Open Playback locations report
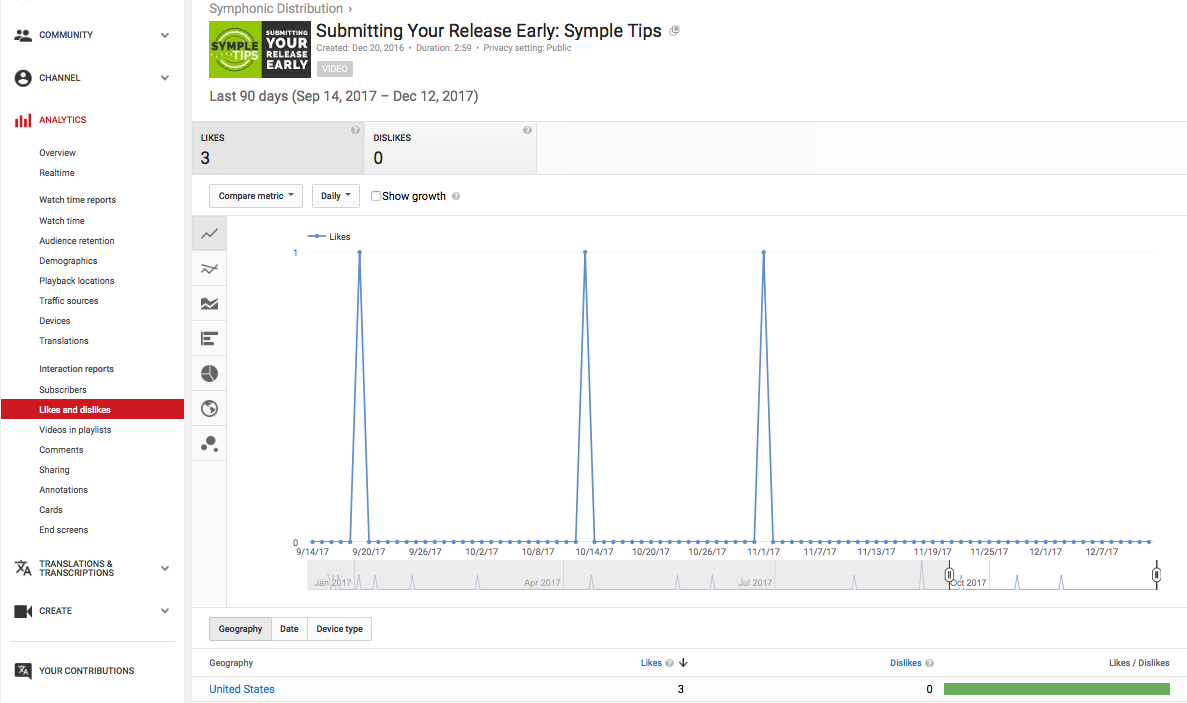1187x703 pixels. pyautogui.click(x=76, y=281)
